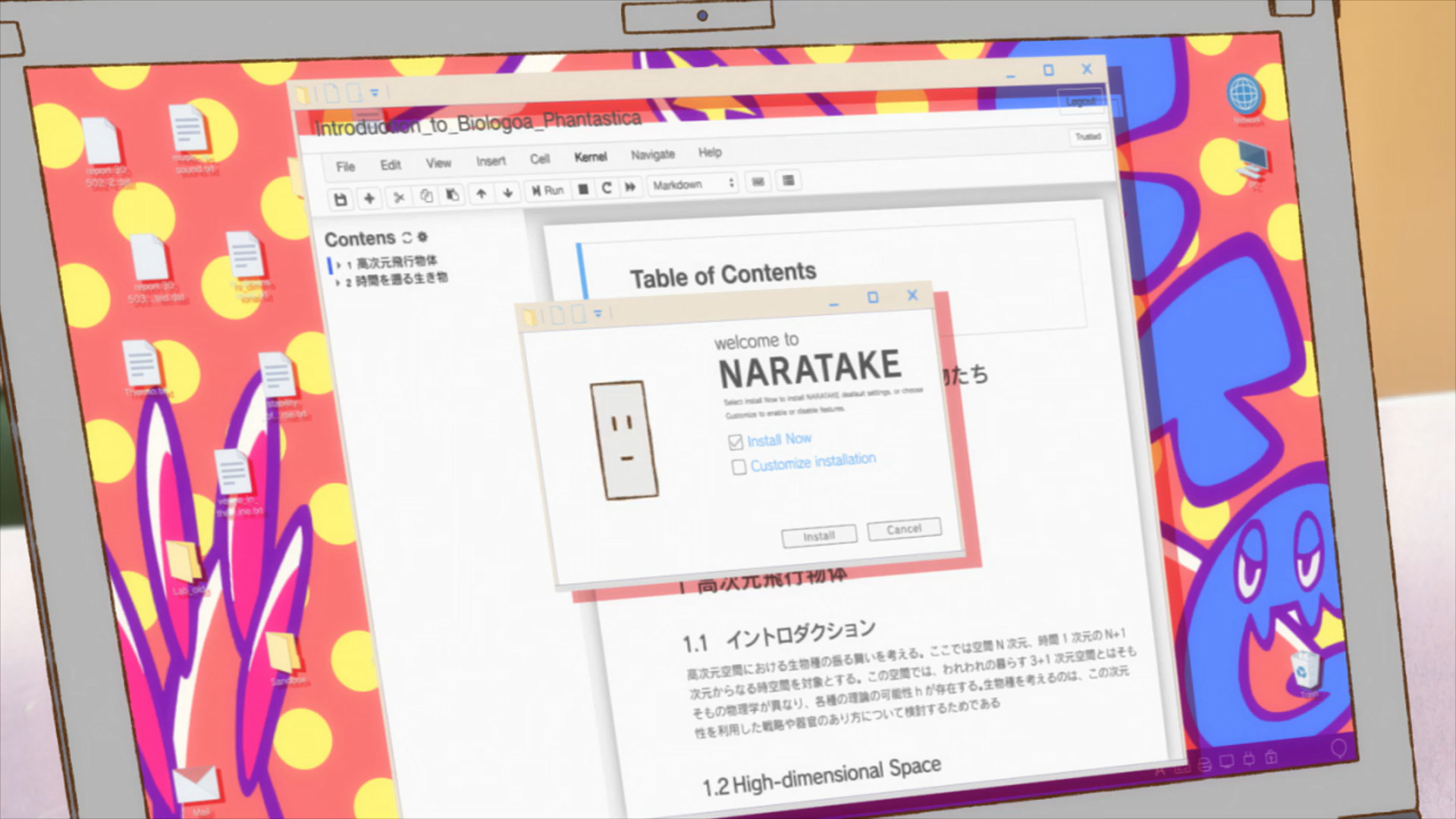Open the Trash recycle bin icon
The image size is (1456, 819).
[1307, 673]
